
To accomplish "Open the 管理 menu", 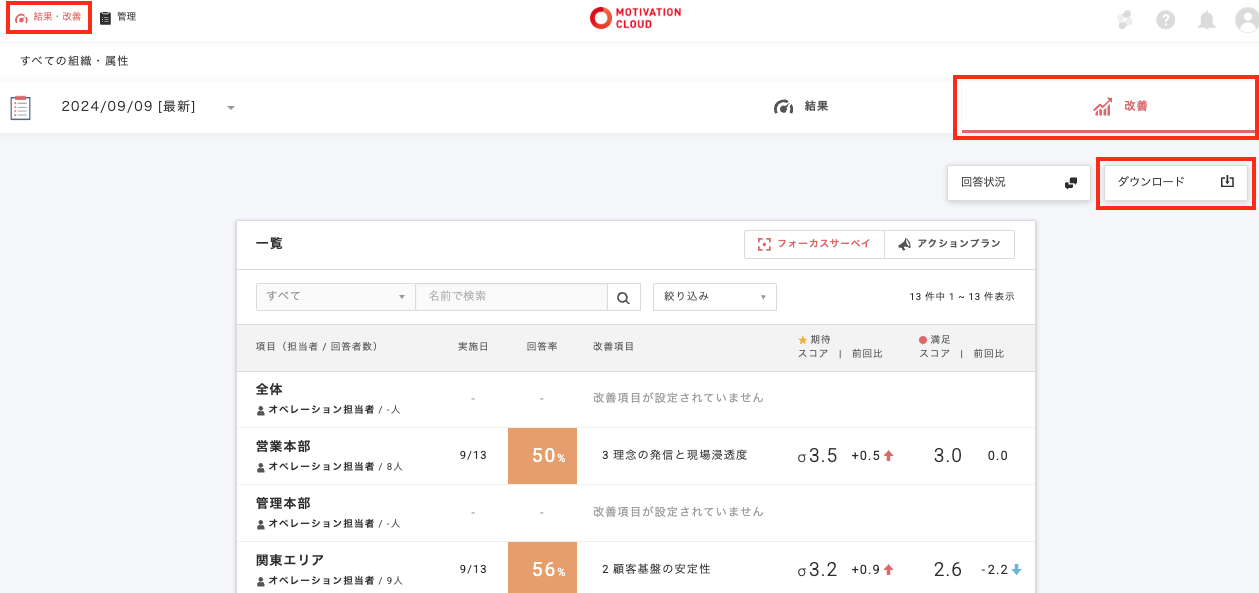I will (x=118, y=17).
